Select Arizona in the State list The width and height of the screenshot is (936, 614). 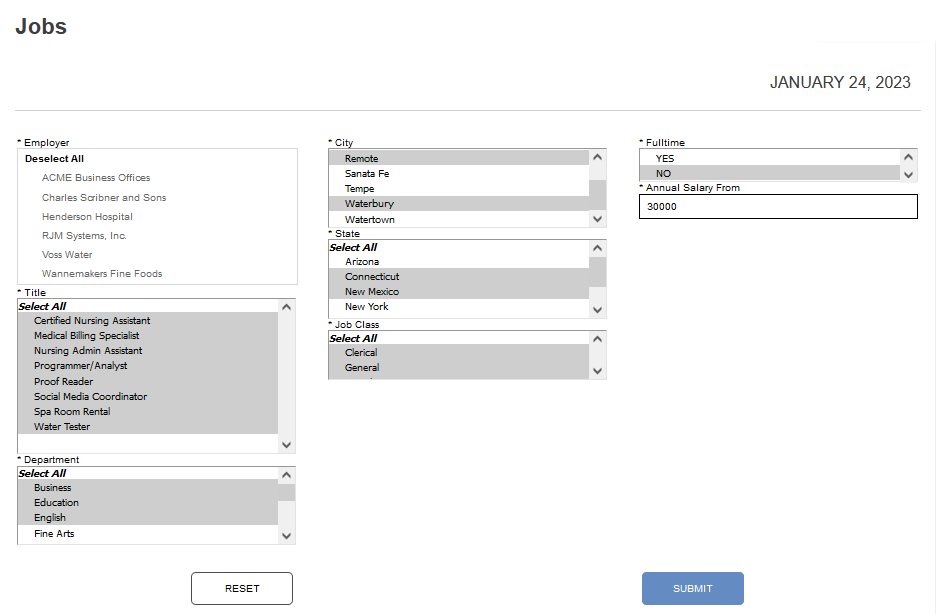(x=362, y=262)
